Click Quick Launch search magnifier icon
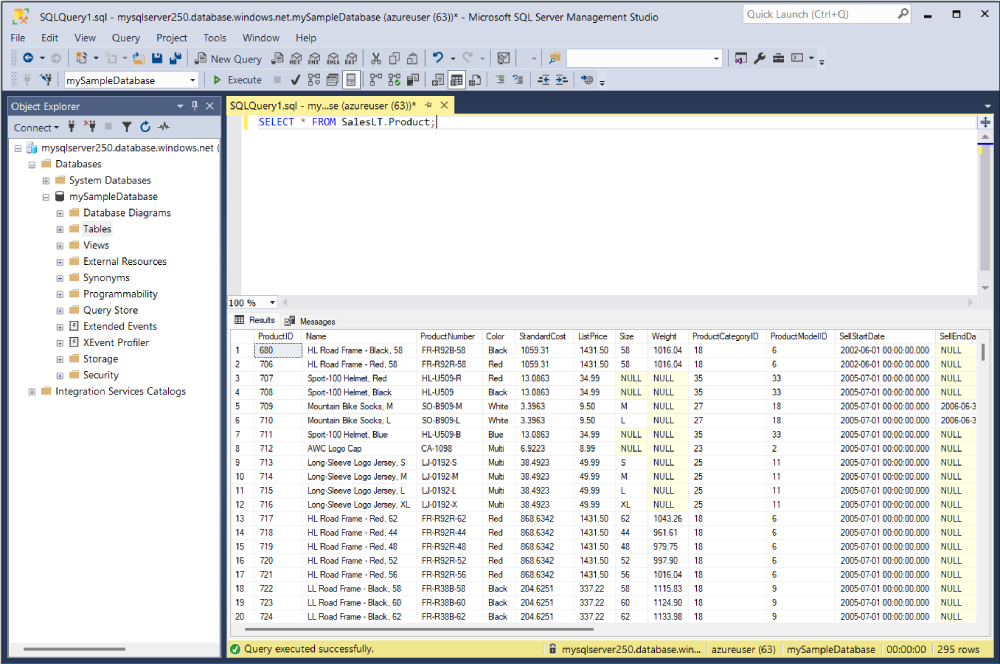 coord(903,13)
